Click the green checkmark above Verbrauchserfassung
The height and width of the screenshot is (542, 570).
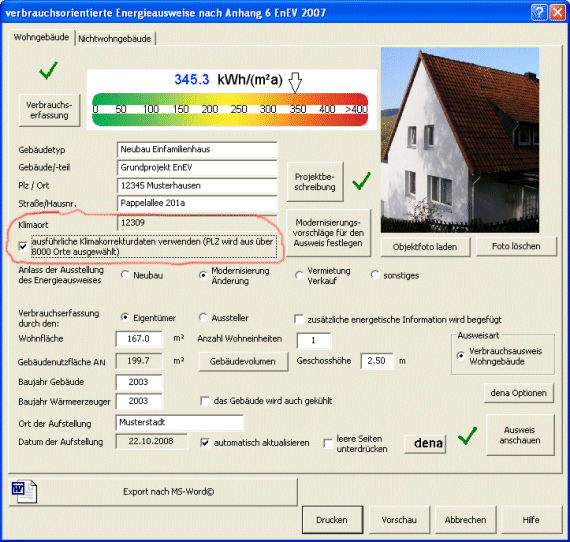coord(48,70)
